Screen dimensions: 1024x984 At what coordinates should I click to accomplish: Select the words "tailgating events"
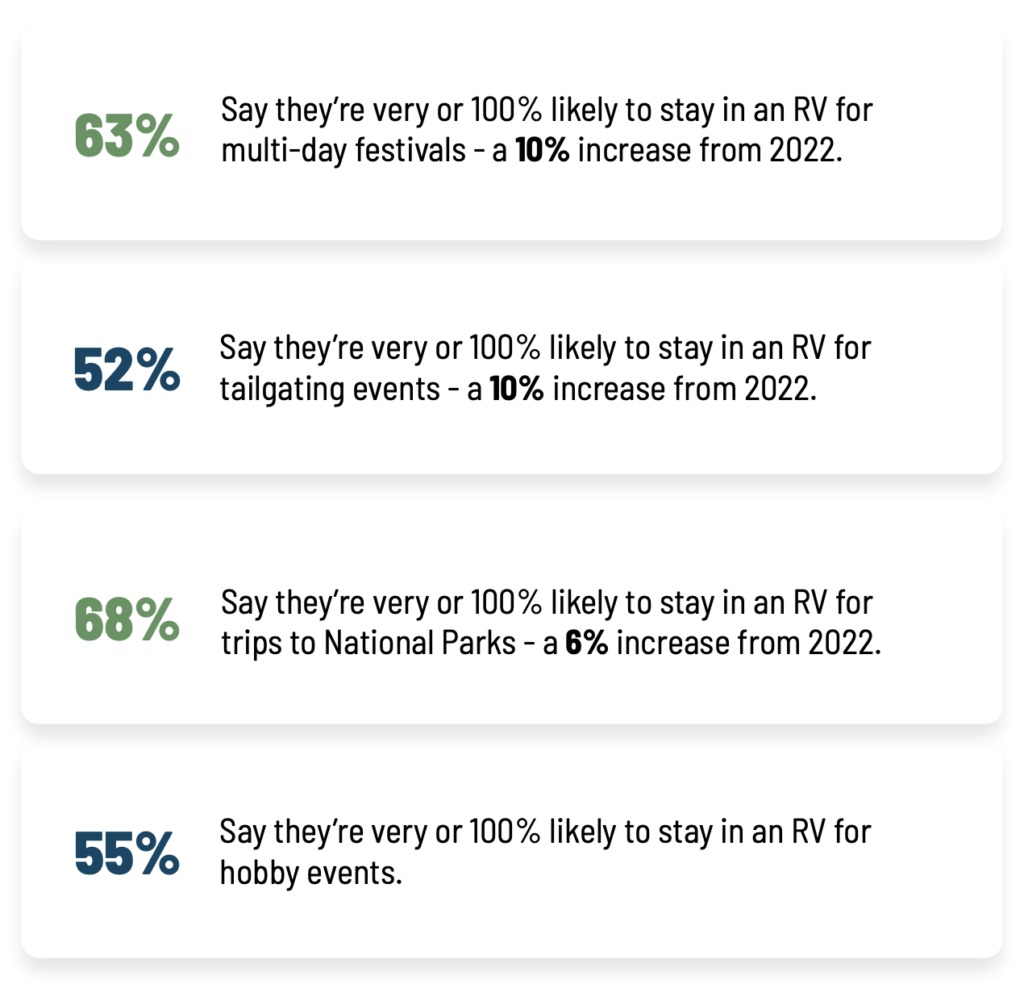click(330, 390)
